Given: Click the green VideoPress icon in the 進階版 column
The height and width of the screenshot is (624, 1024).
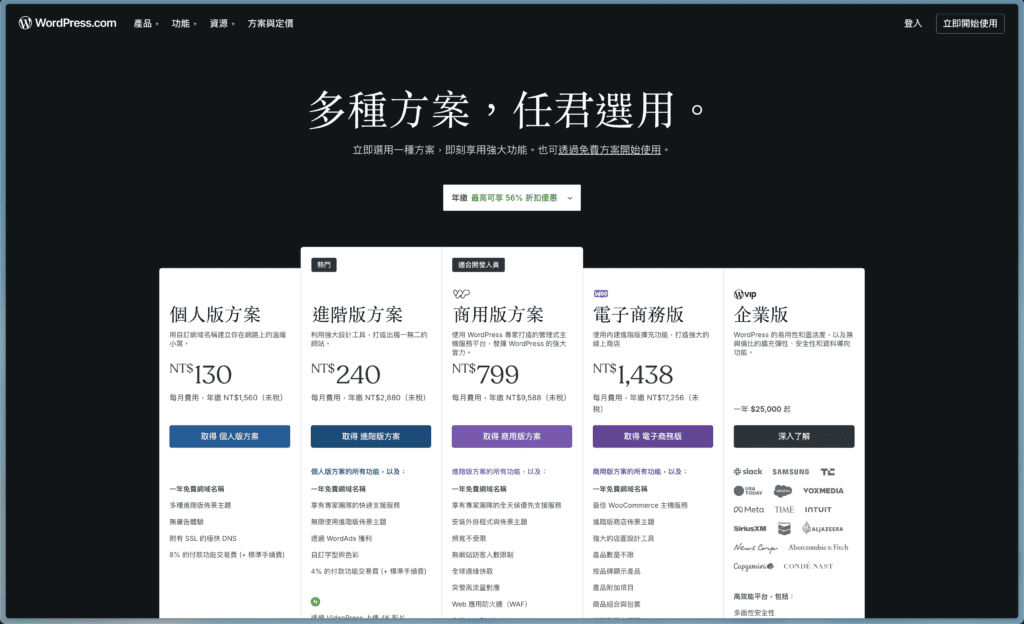Looking at the screenshot, I should click(315, 604).
